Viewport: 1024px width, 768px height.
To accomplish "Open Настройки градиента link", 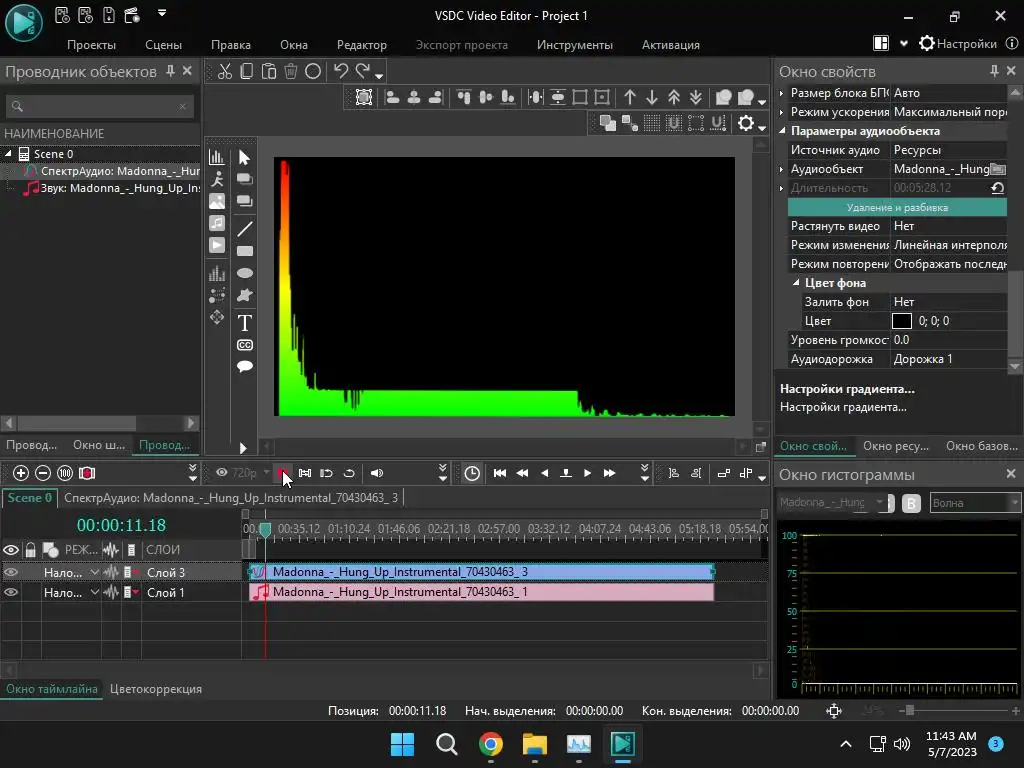I will [843, 407].
